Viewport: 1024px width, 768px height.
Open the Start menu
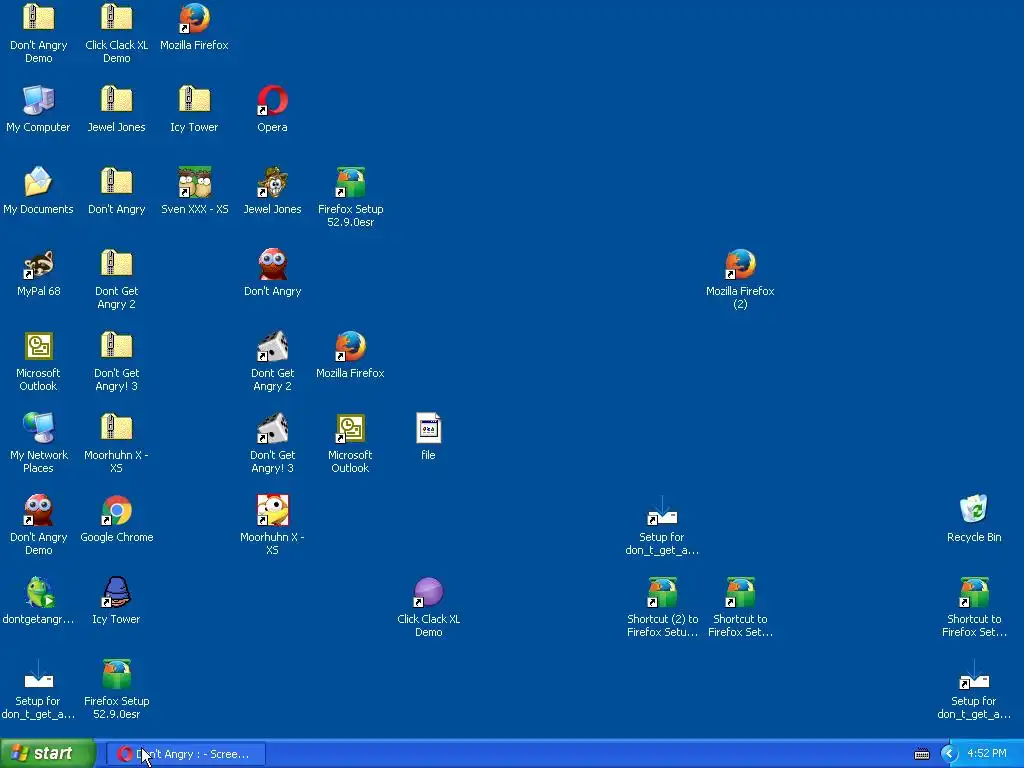(x=48, y=754)
